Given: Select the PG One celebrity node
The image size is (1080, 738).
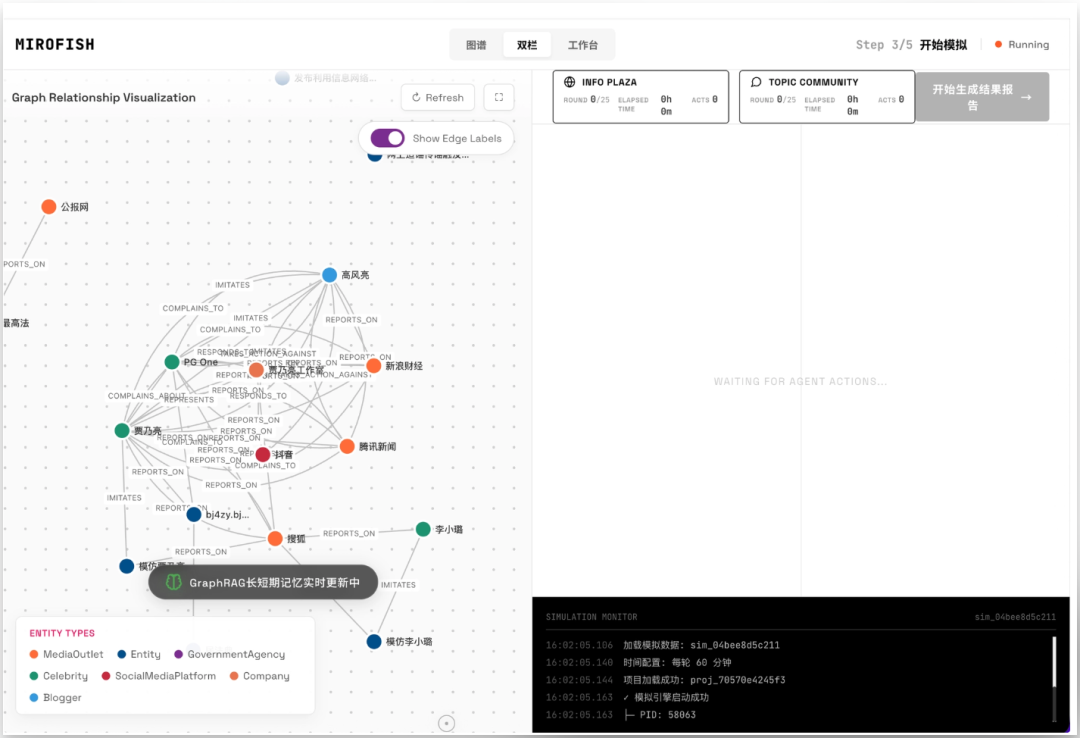Looking at the screenshot, I should (172, 362).
